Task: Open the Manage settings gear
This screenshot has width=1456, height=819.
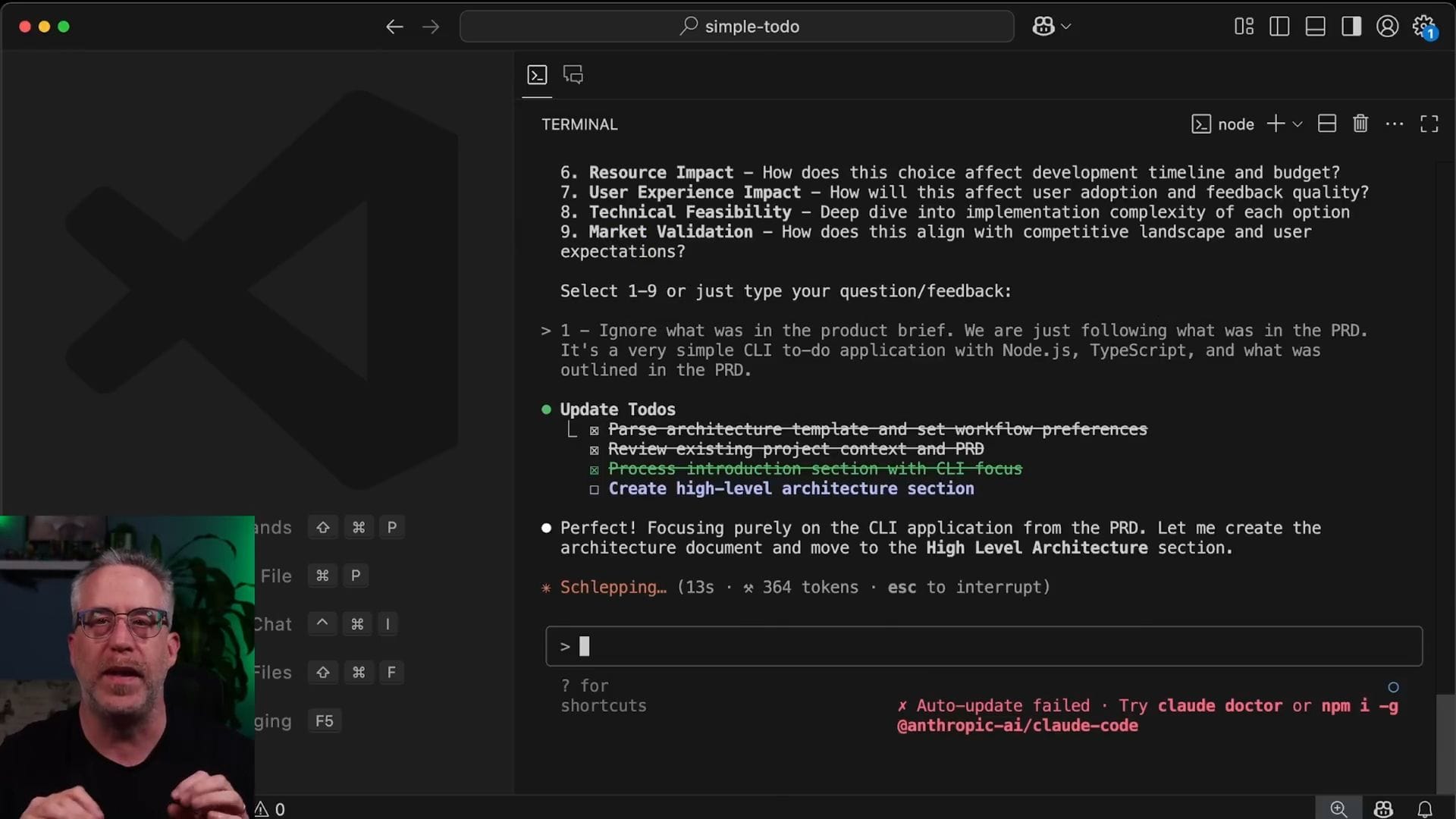Action: 1423,27
